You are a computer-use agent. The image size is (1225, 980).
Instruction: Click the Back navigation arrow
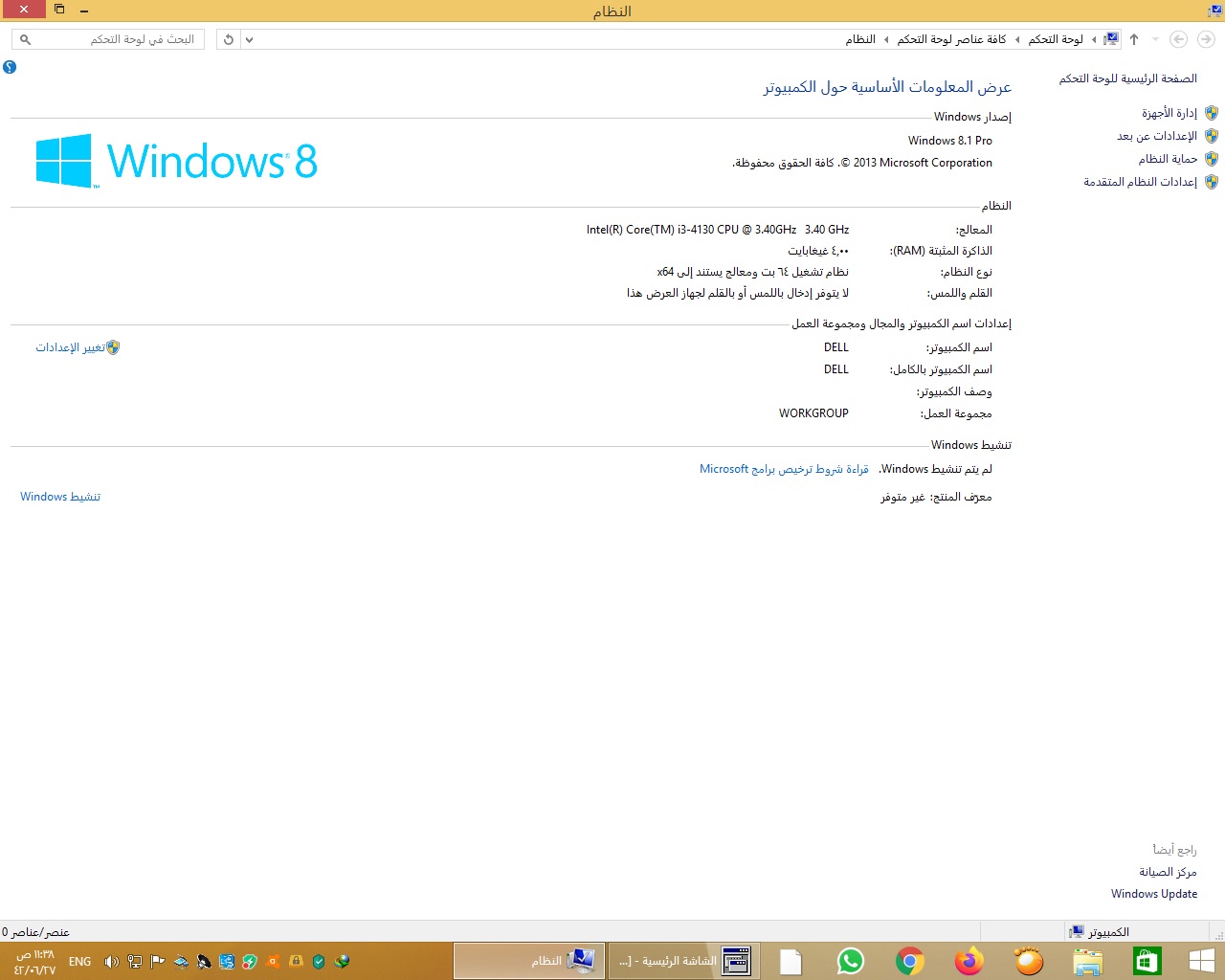pos(1206,39)
